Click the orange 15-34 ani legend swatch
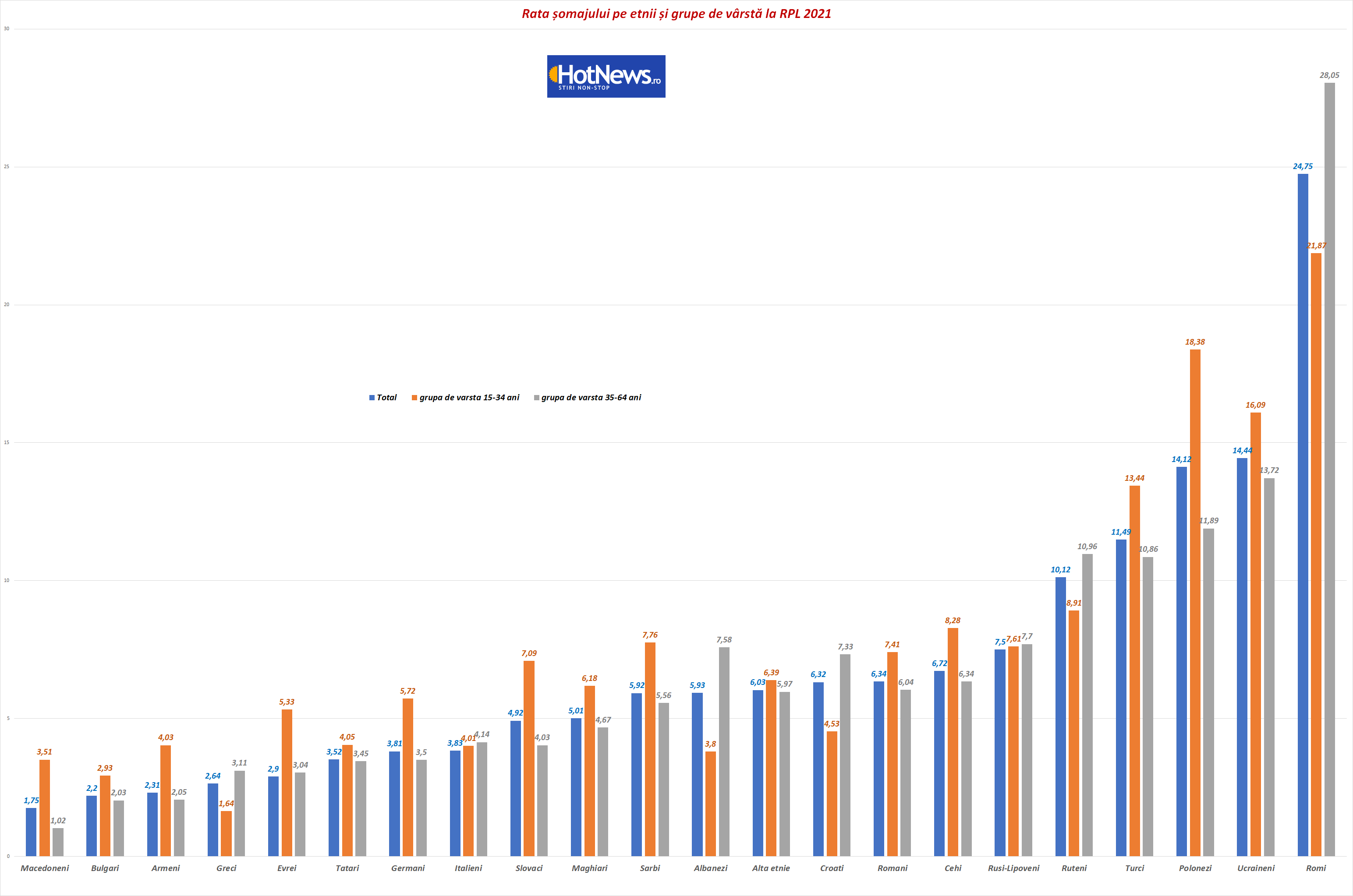Screen dimensions: 1353x896 coord(414,398)
